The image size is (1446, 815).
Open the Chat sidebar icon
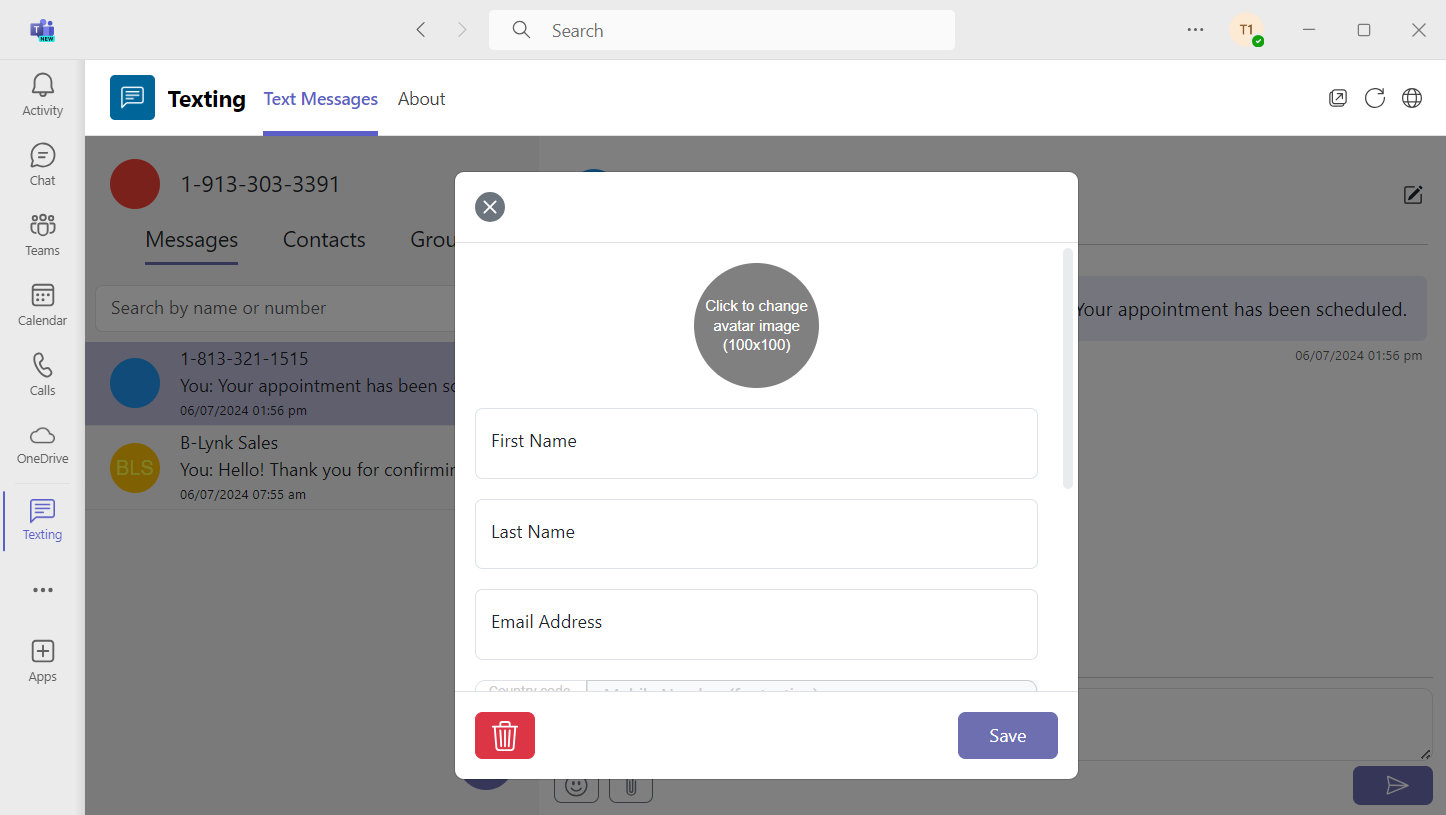point(42,165)
